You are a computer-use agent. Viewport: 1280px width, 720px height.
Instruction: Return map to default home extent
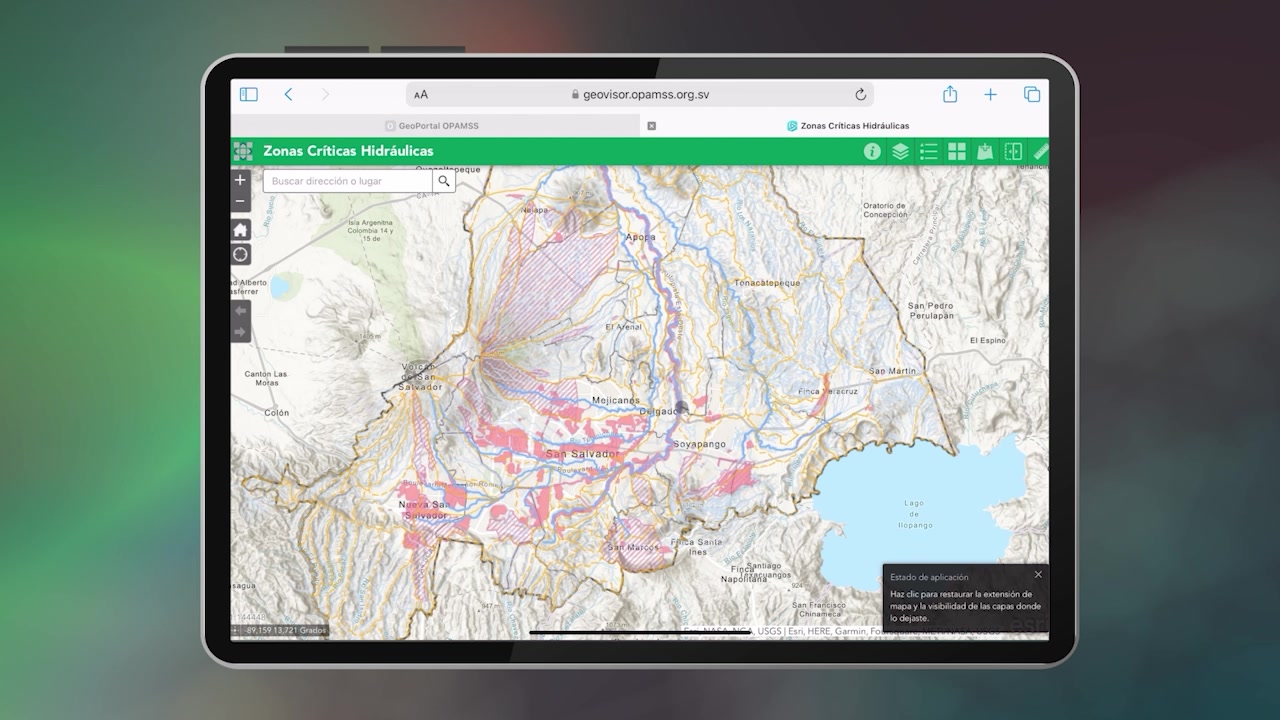coord(240,230)
